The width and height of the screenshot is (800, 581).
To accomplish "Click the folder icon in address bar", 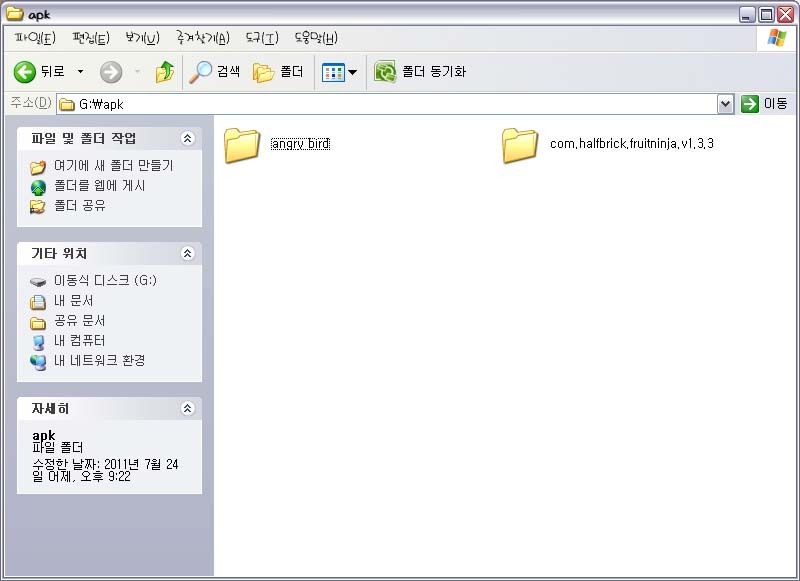I will tap(67, 105).
